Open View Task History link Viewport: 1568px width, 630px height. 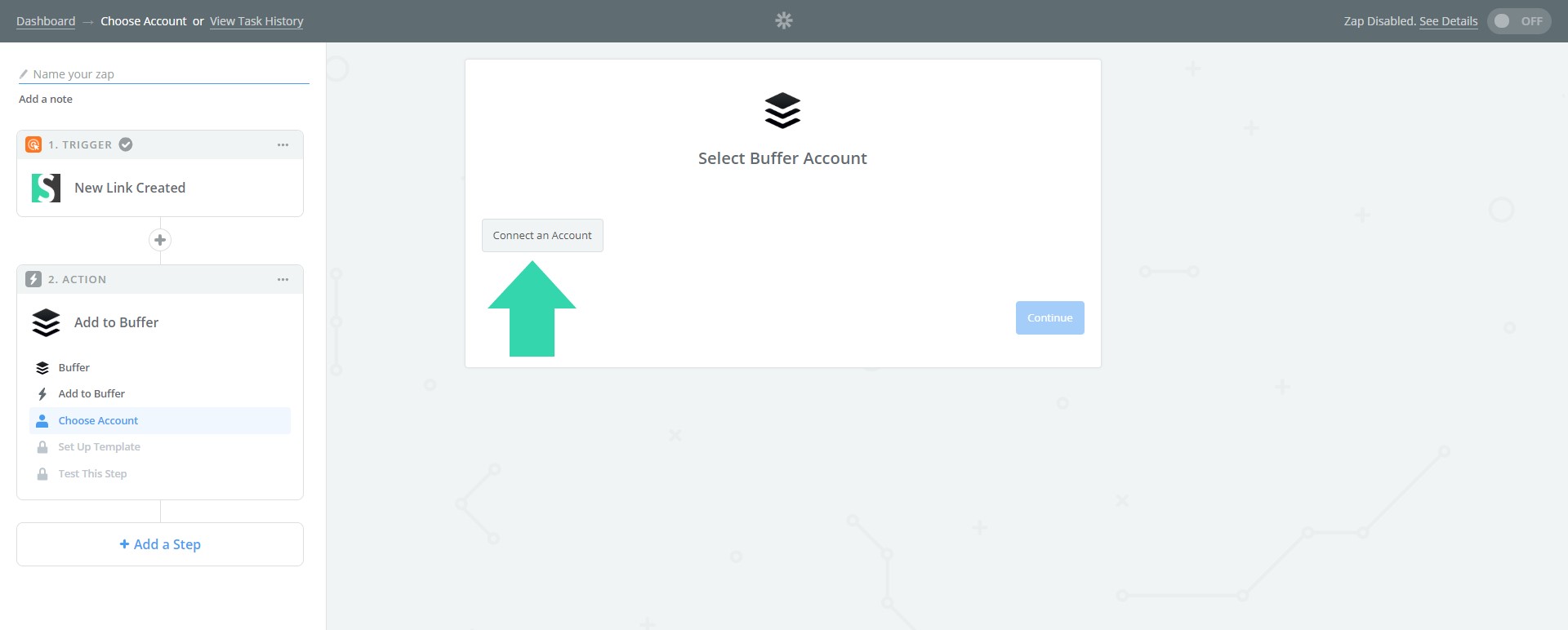[256, 21]
